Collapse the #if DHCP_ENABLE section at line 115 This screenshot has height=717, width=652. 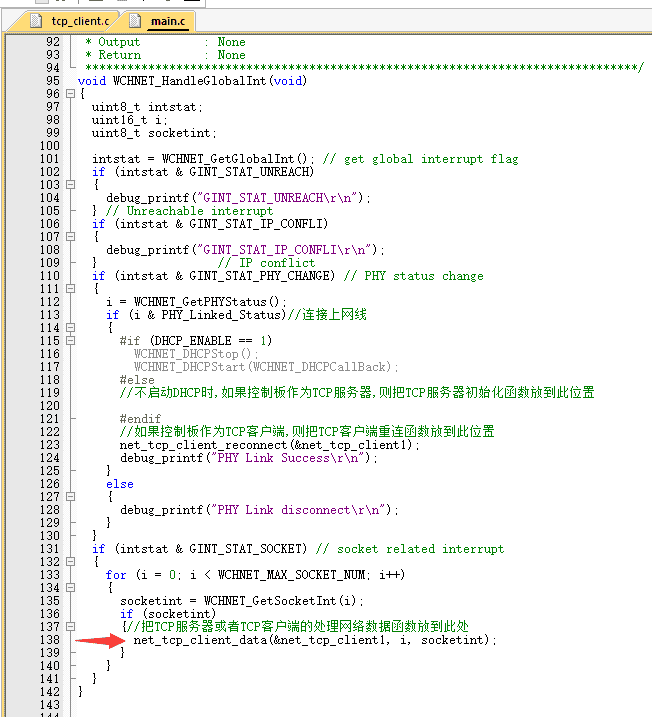pyautogui.click(x=70, y=341)
